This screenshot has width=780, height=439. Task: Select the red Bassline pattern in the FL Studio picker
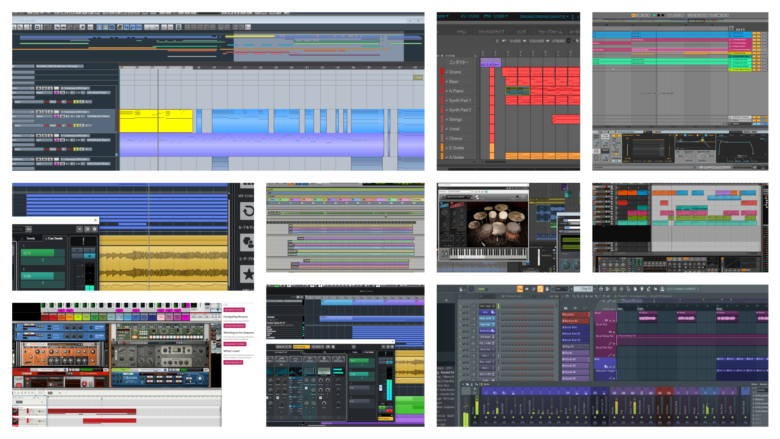point(575,315)
